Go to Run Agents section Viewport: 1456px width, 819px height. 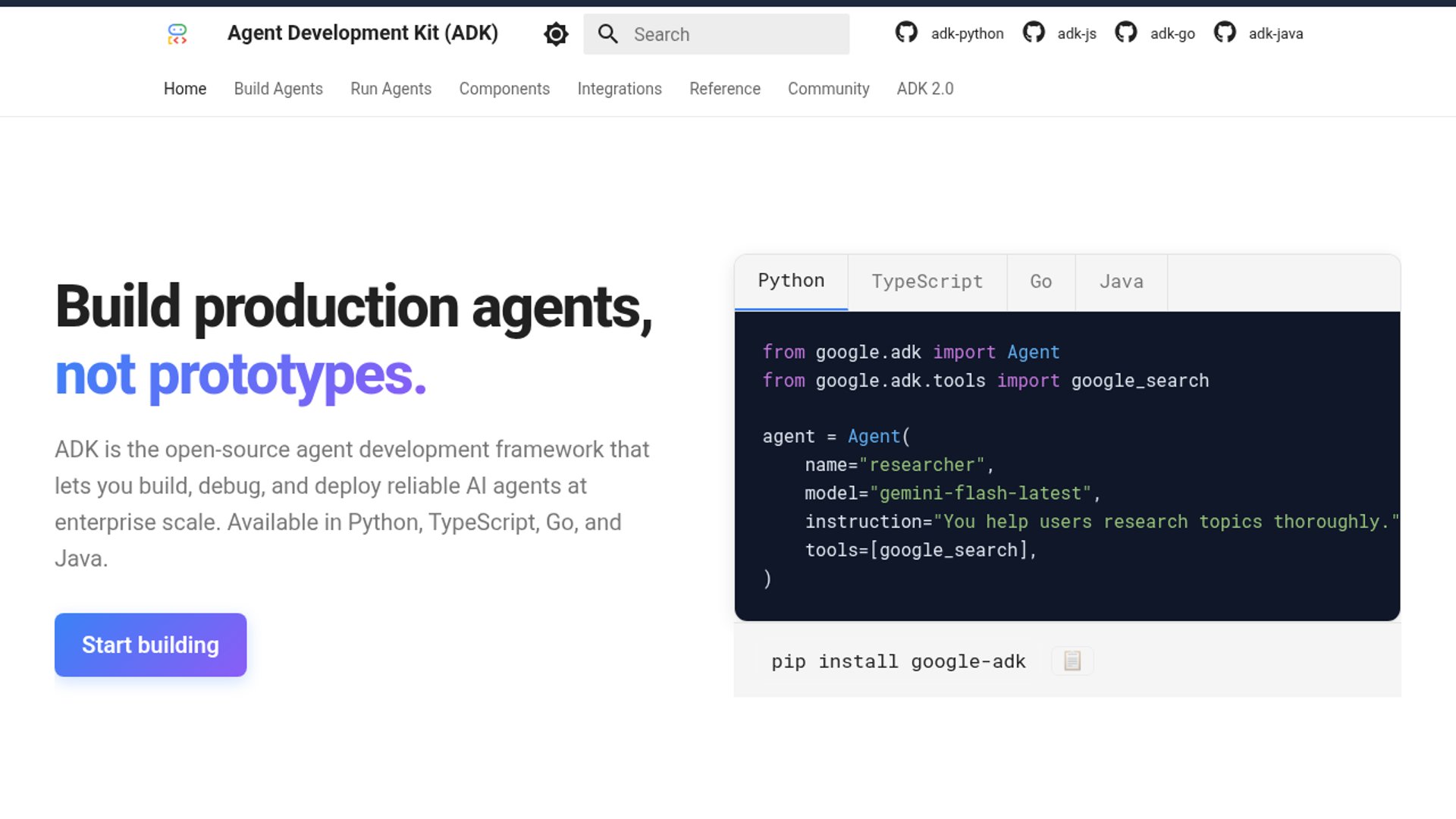click(x=391, y=89)
